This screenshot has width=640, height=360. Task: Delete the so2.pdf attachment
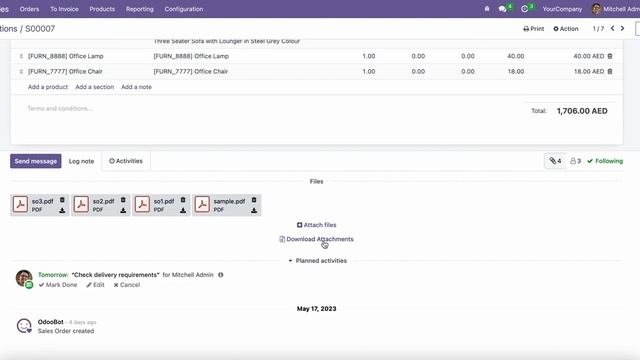point(123,200)
